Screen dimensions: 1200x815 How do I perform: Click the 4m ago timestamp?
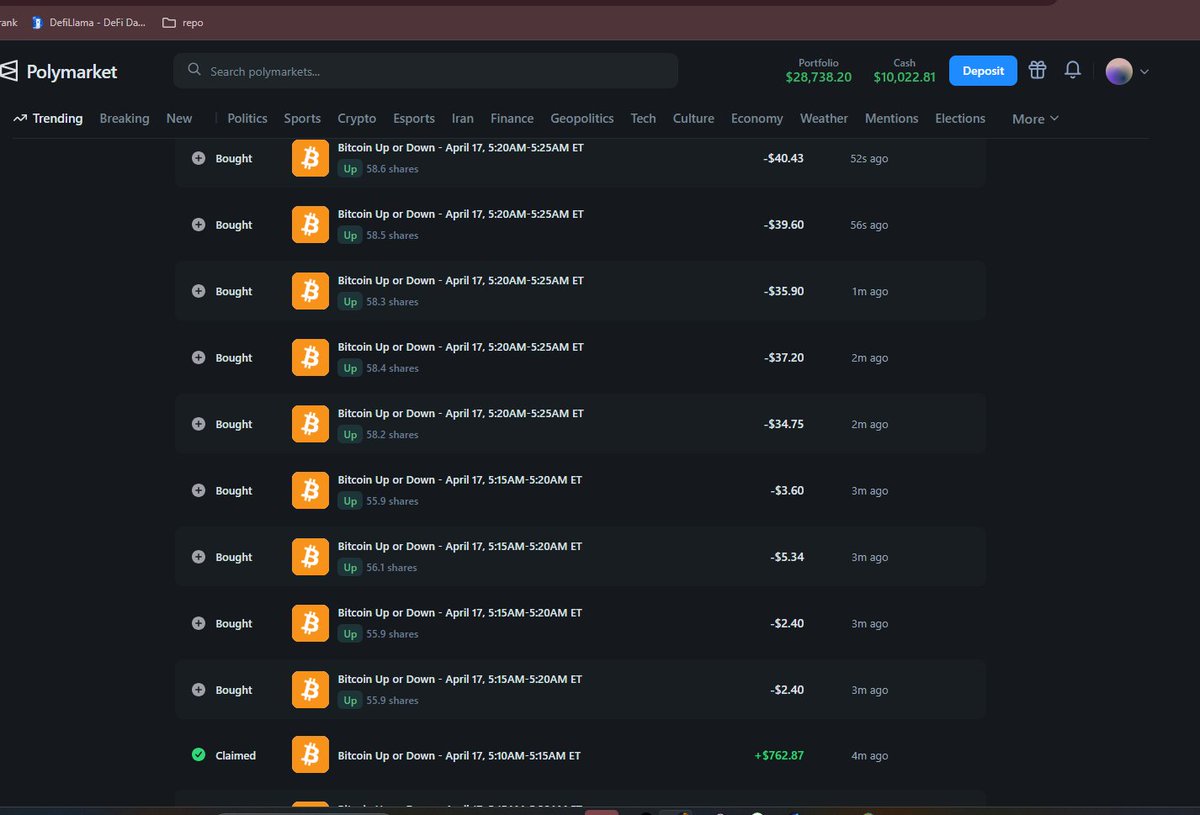(869, 756)
